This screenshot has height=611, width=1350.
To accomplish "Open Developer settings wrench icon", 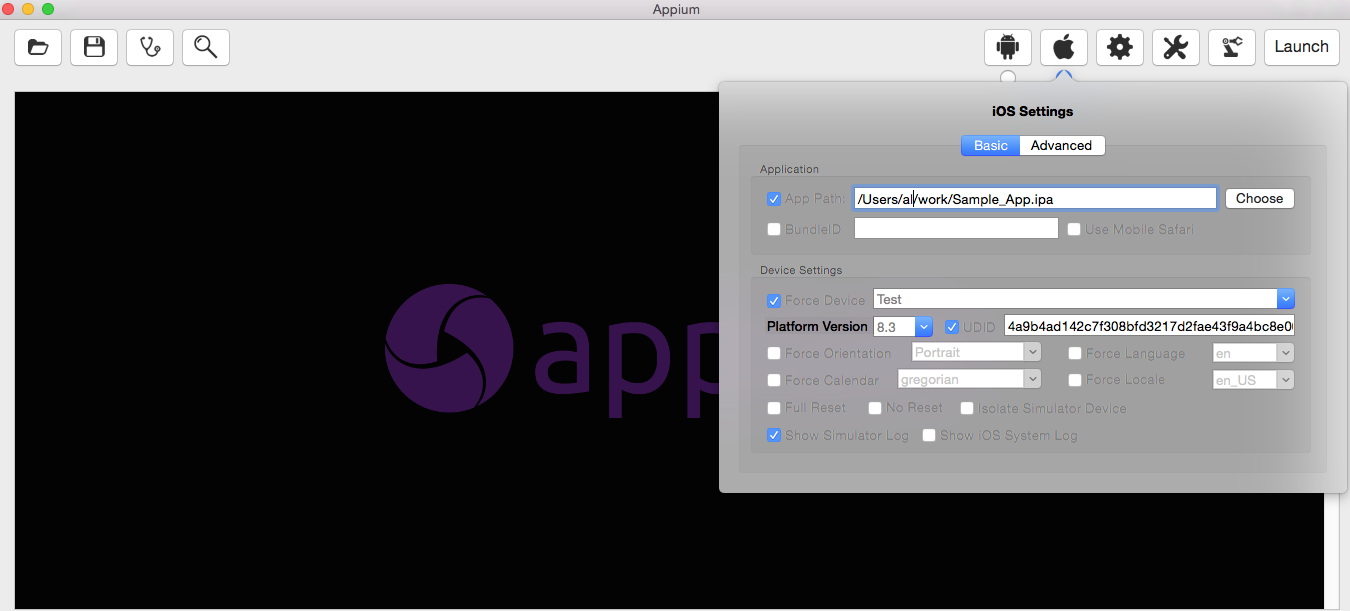I will (x=1176, y=47).
